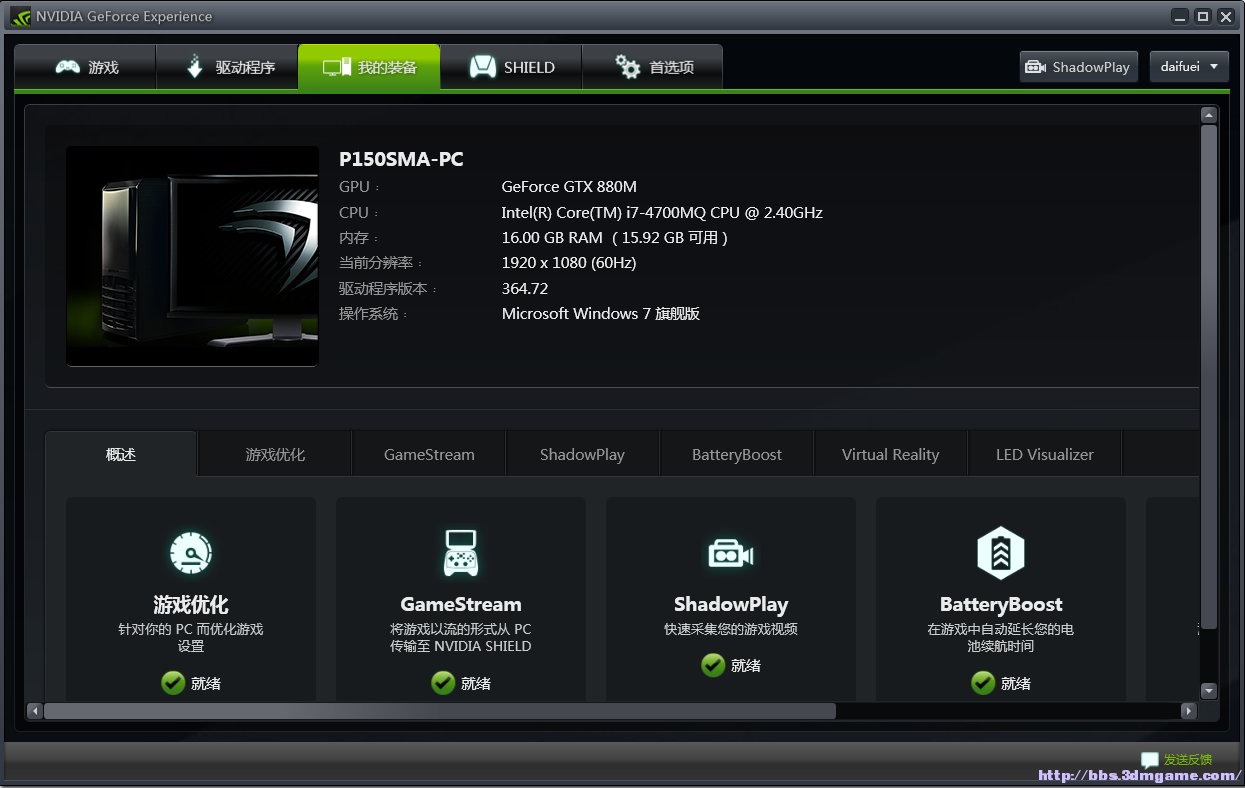
Task: Minimize the GeForce Experience window
Action: [1181, 16]
